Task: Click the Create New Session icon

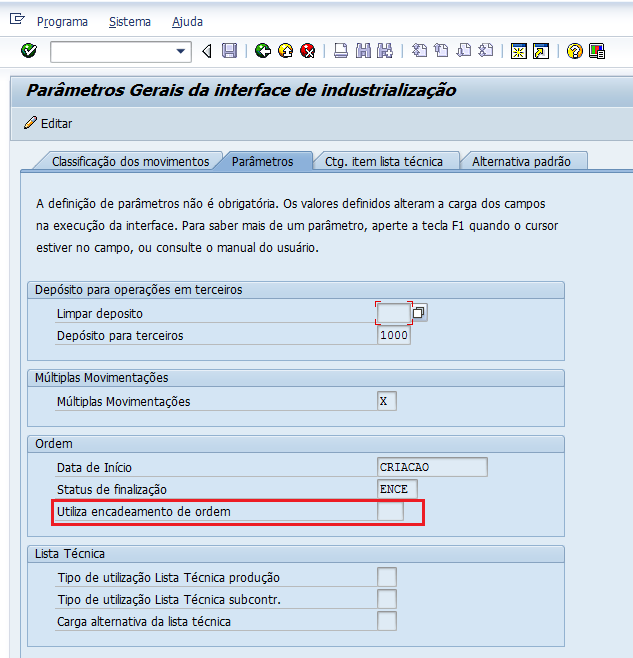Action: (519, 51)
